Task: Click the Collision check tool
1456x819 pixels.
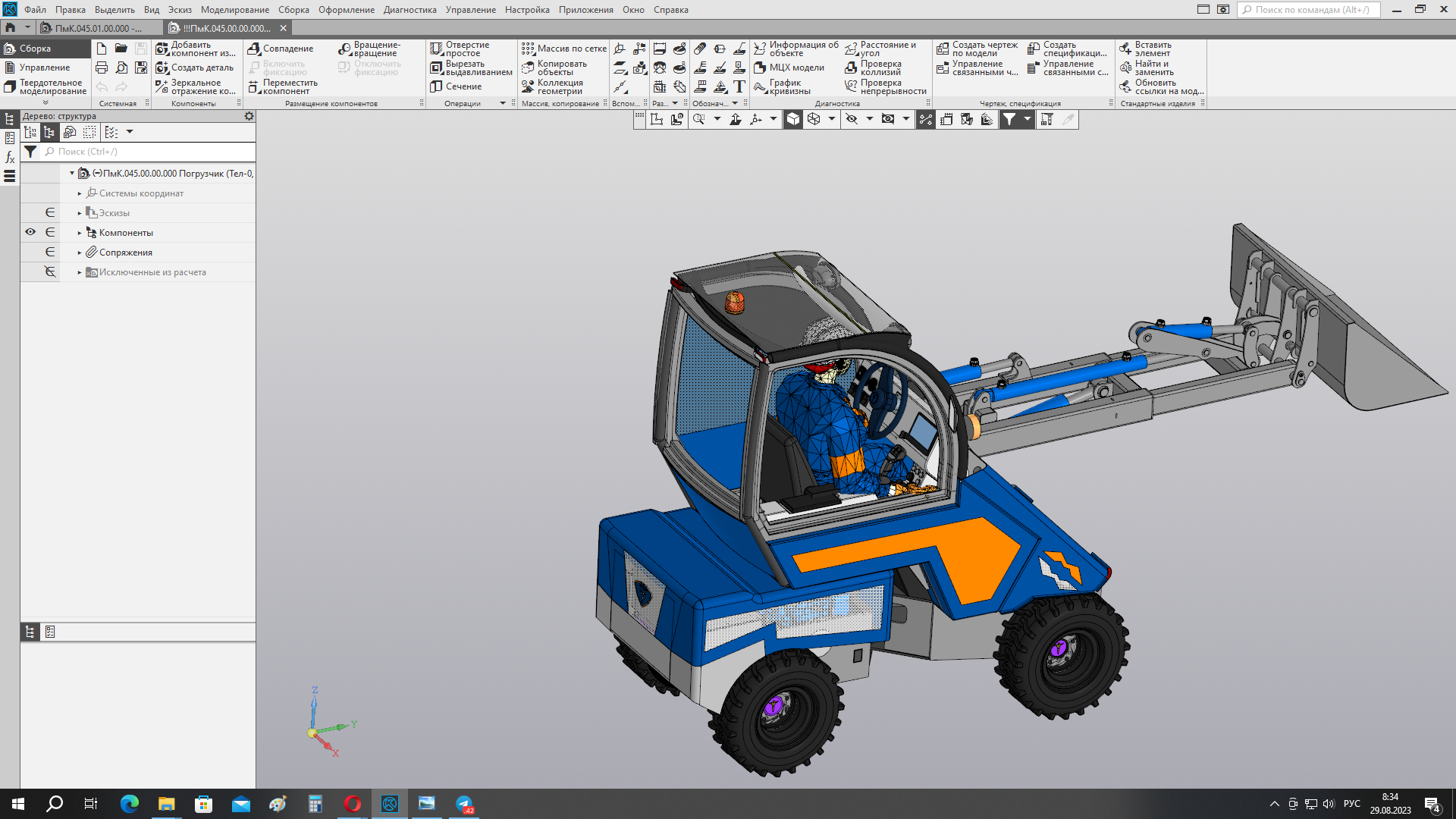Action: (x=851, y=67)
